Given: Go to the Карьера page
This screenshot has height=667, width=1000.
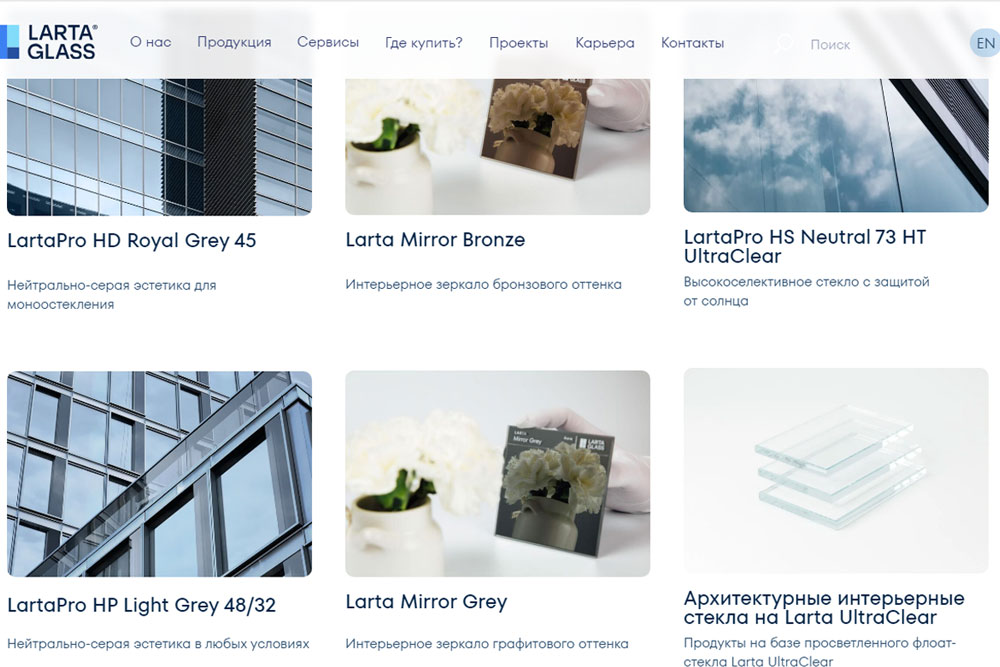Looking at the screenshot, I should [x=605, y=43].
